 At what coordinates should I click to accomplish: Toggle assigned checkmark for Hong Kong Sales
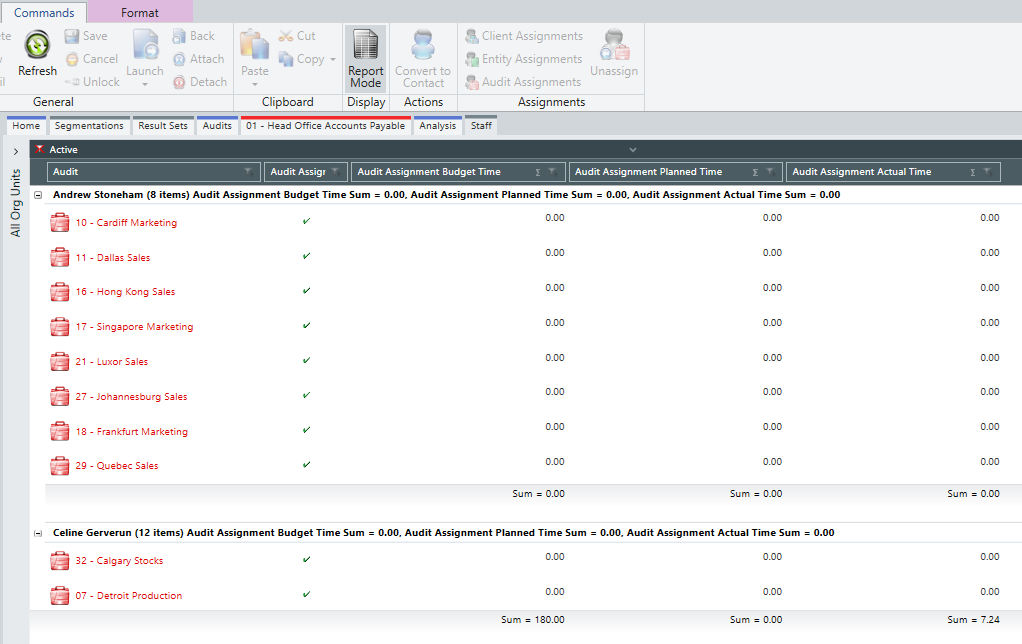[306, 290]
